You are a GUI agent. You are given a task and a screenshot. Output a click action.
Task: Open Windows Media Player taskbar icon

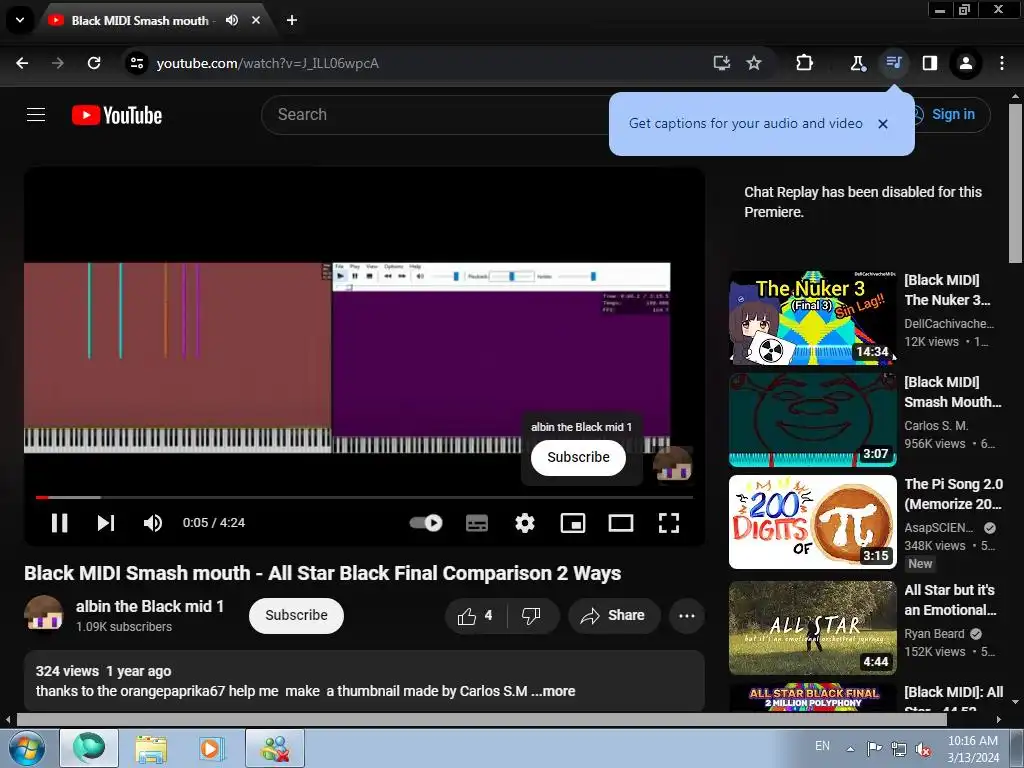coord(210,748)
